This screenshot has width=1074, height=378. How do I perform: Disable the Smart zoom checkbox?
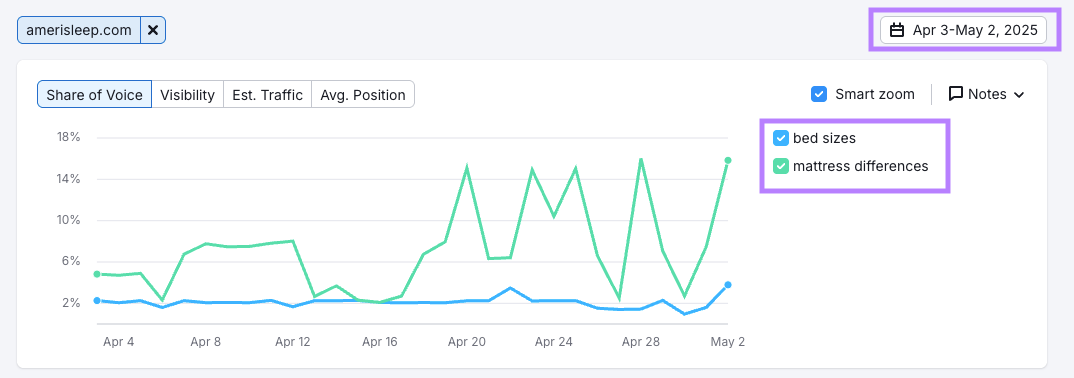(x=819, y=94)
